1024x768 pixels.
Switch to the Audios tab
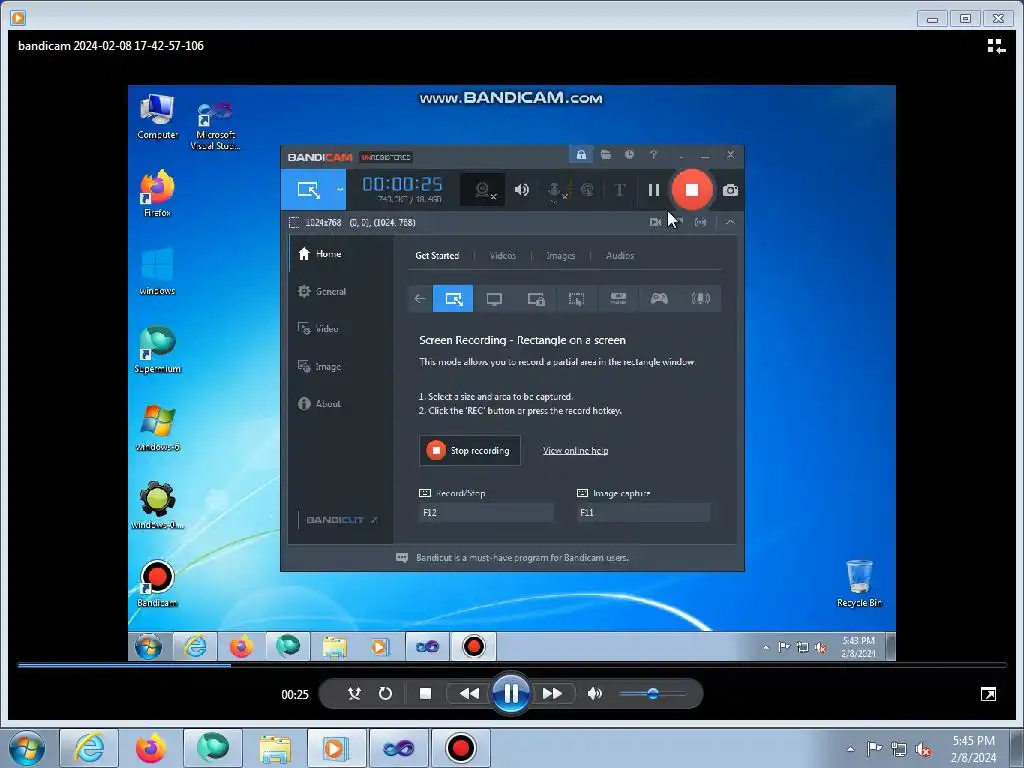620,255
